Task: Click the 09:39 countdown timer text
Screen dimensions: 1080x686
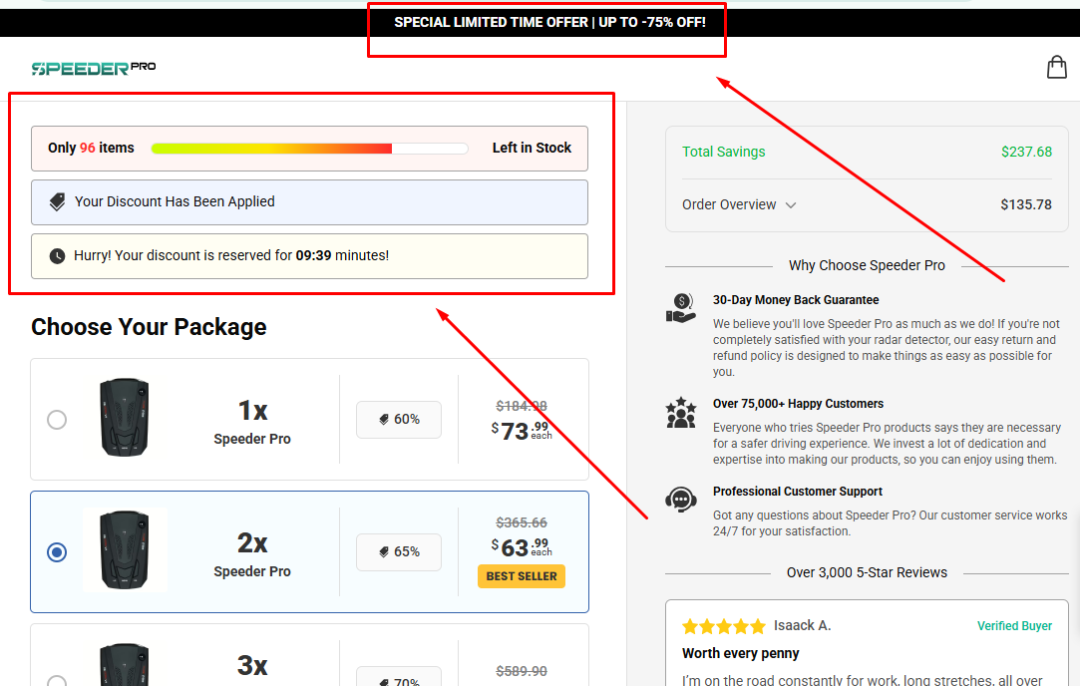Action: tap(313, 256)
